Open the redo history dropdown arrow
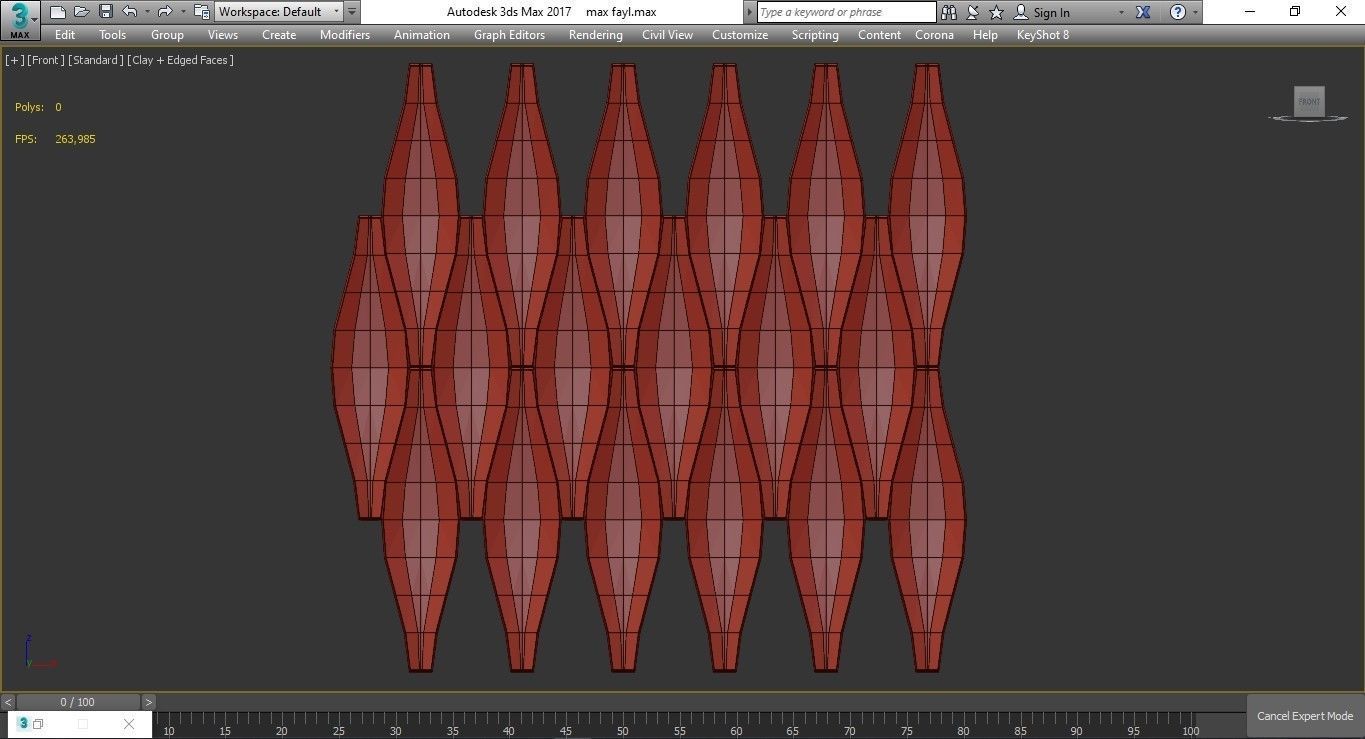This screenshot has width=1365, height=739. [182, 12]
